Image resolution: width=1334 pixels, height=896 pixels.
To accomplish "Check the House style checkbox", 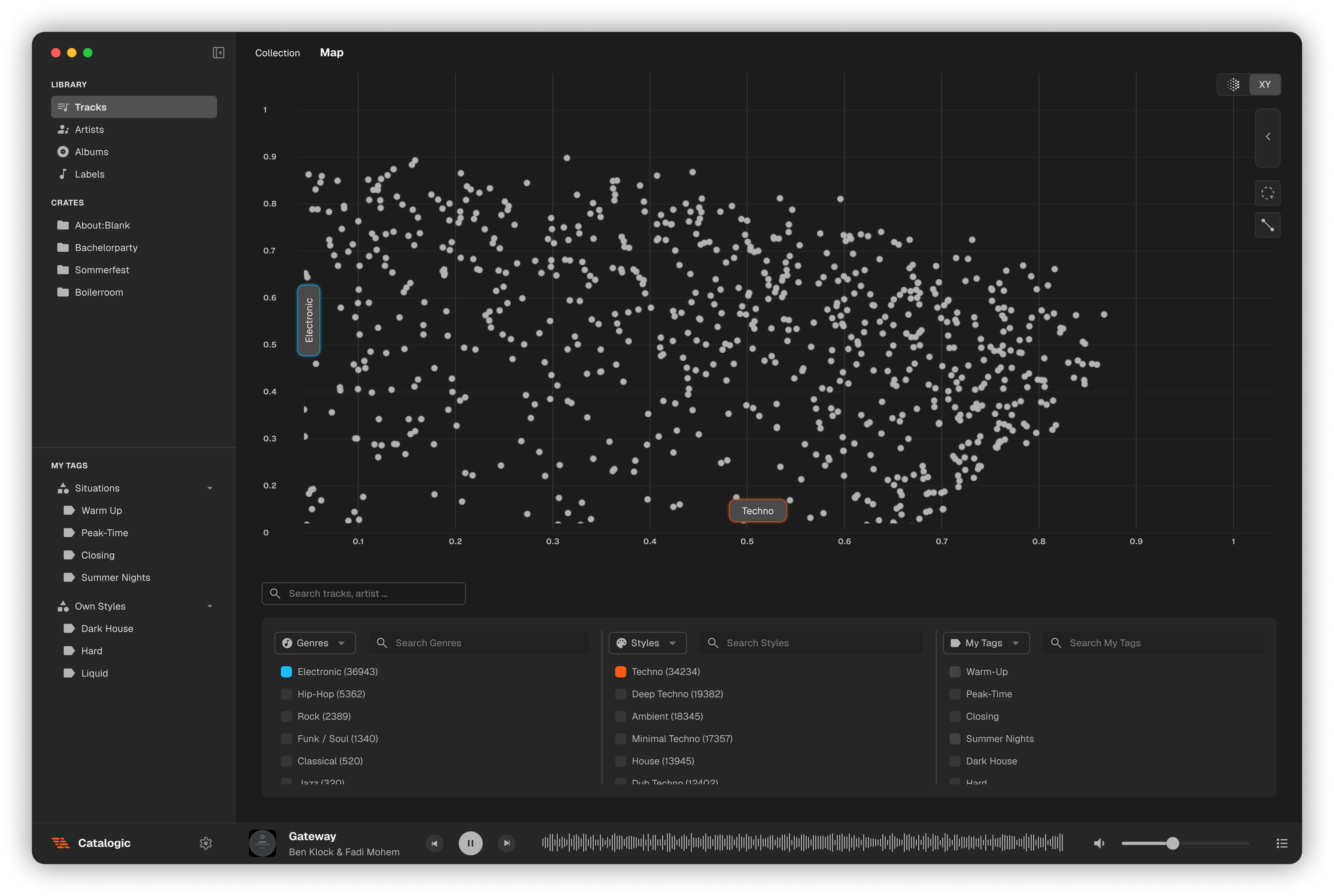I will (x=621, y=761).
